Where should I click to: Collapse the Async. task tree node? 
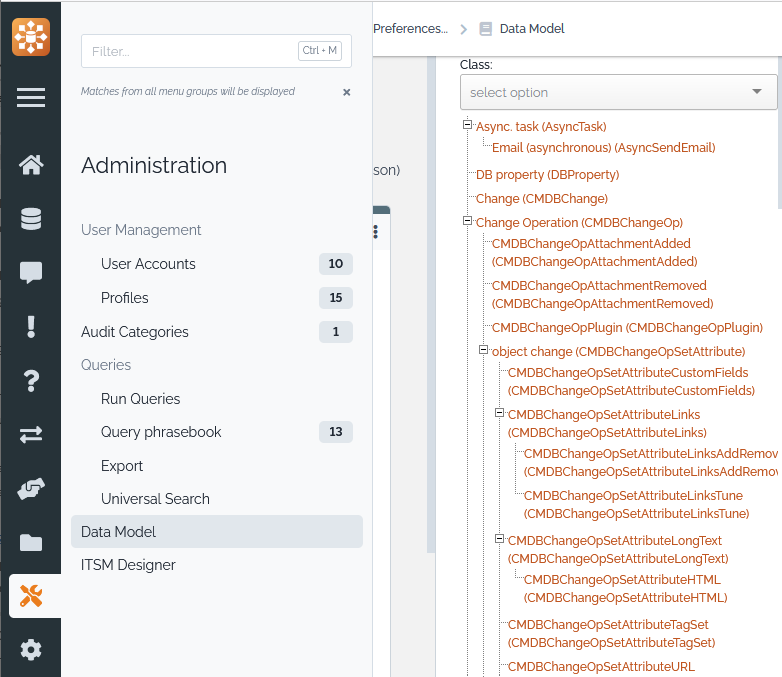pos(467,125)
